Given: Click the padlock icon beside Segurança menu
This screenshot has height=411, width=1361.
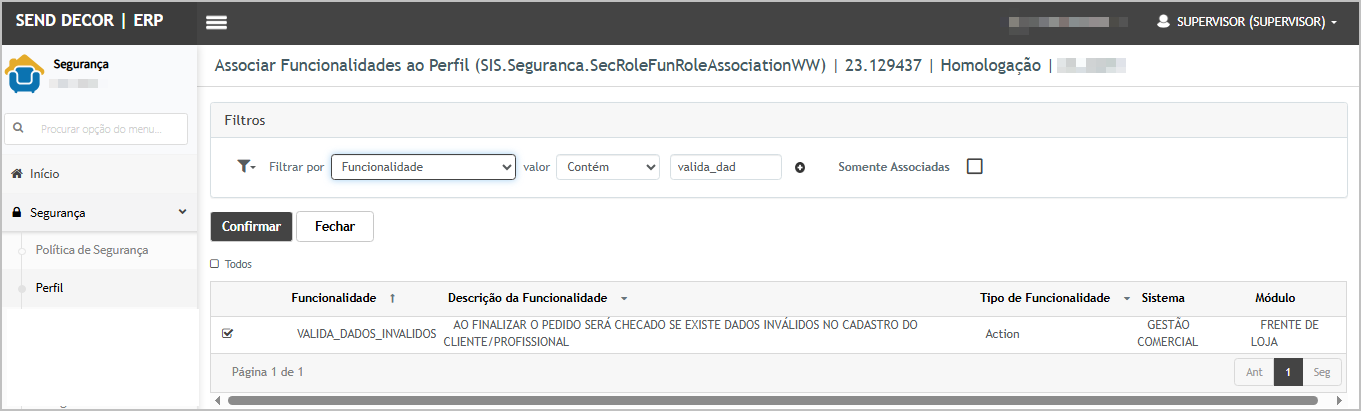Looking at the screenshot, I should [17, 213].
